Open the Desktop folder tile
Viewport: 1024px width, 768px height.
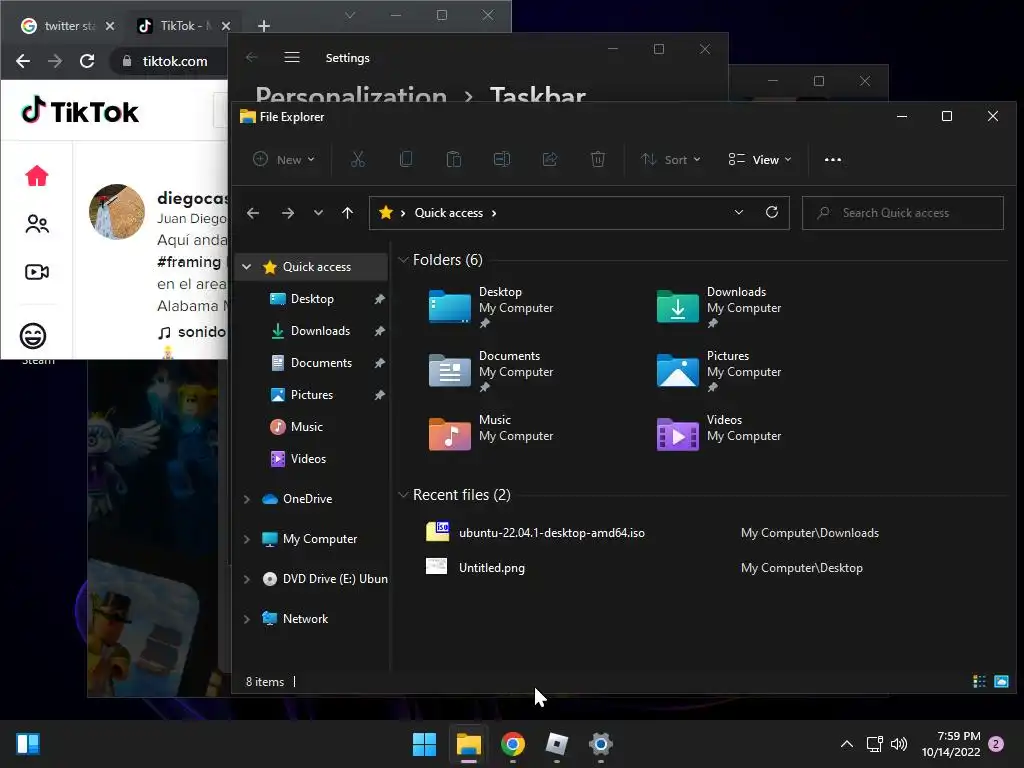tap(491, 307)
